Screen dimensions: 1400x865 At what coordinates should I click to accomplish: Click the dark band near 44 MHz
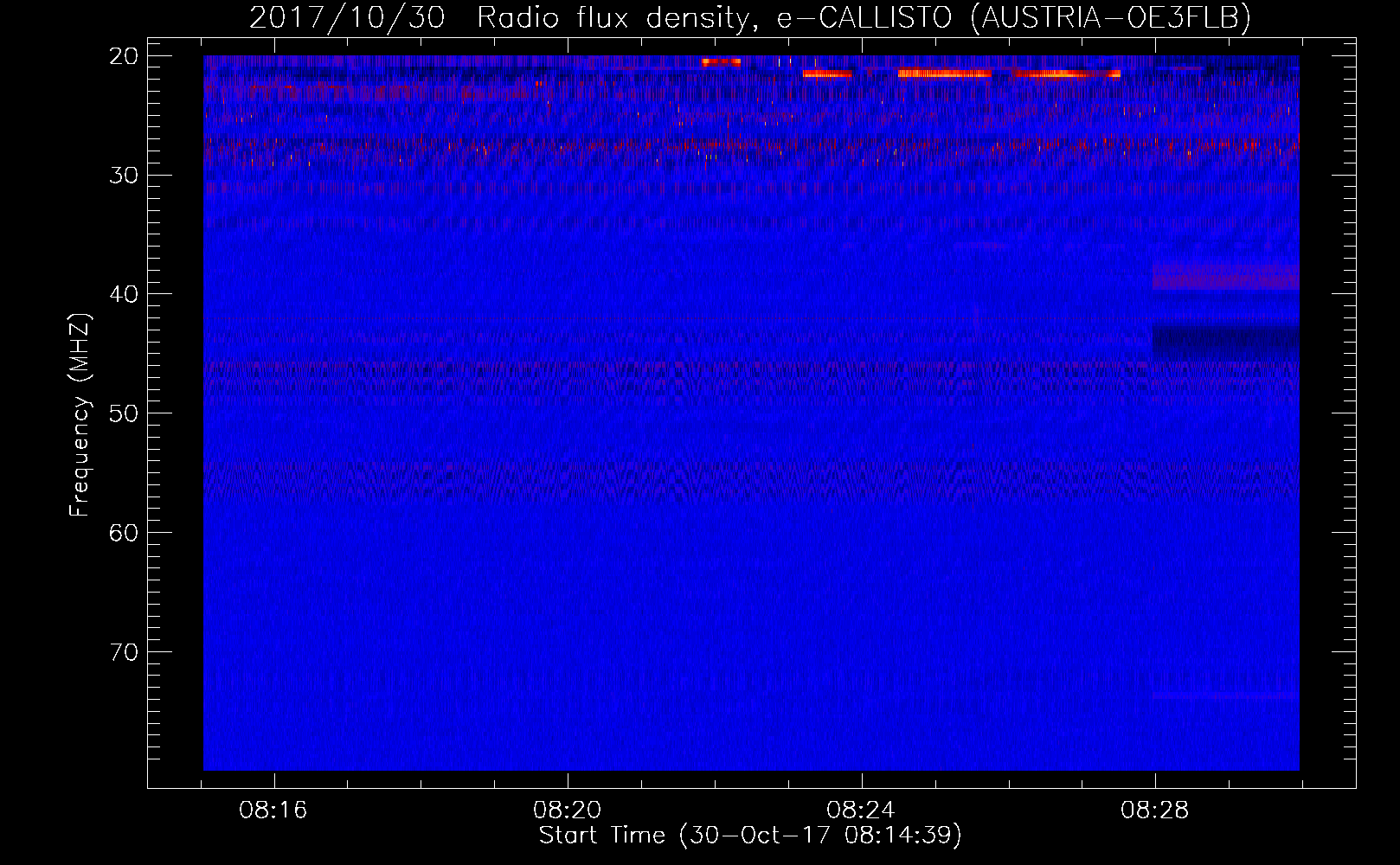(x=1225, y=342)
